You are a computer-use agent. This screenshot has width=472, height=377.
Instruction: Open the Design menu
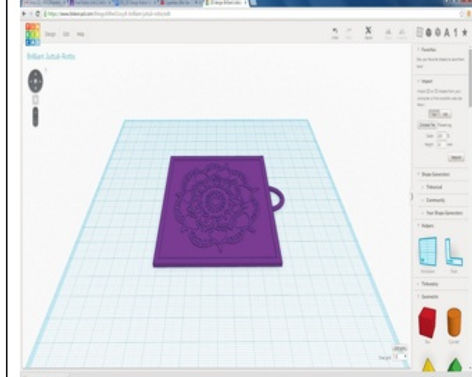pyautogui.click(x=50, y=34)
